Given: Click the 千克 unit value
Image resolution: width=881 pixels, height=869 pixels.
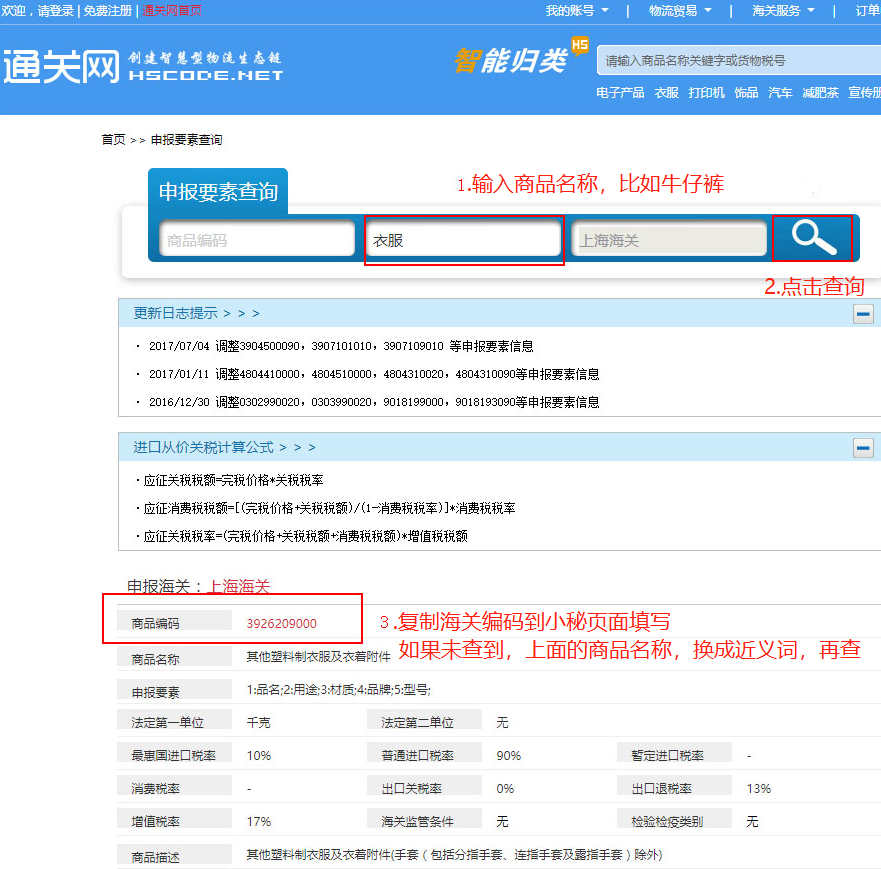Looking at the screenshot, I should tap(258, 722).
